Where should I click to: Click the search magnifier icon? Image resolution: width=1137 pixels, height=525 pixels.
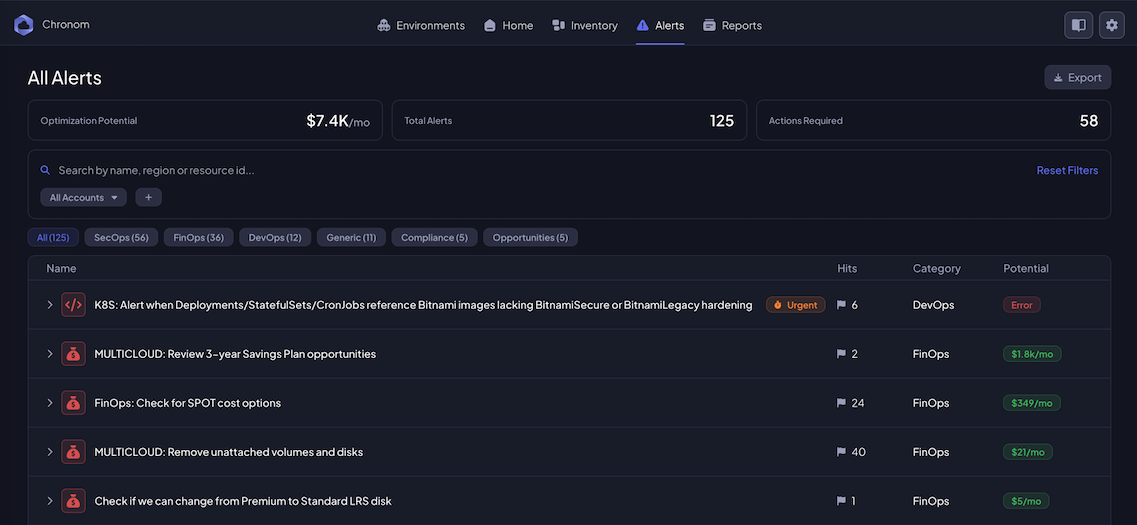45,170
